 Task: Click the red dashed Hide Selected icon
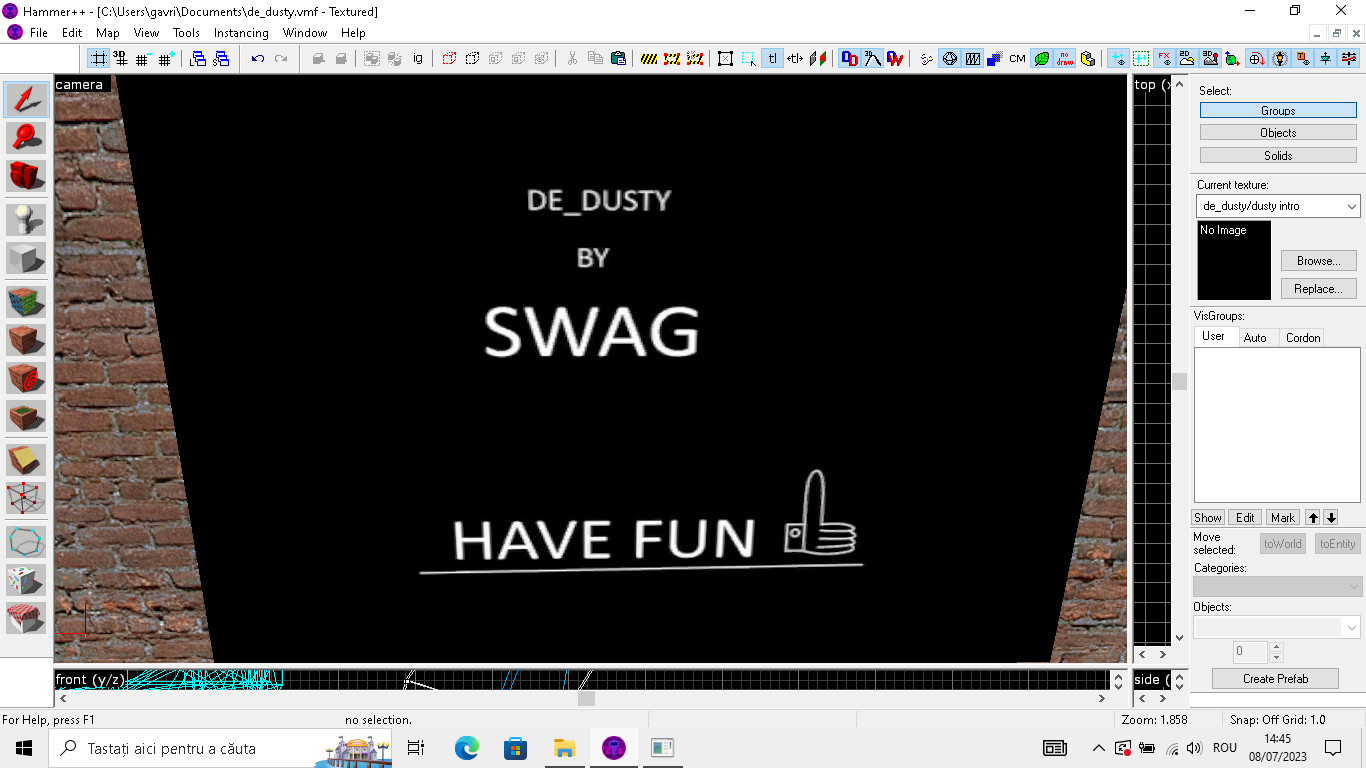coord(449,59)
